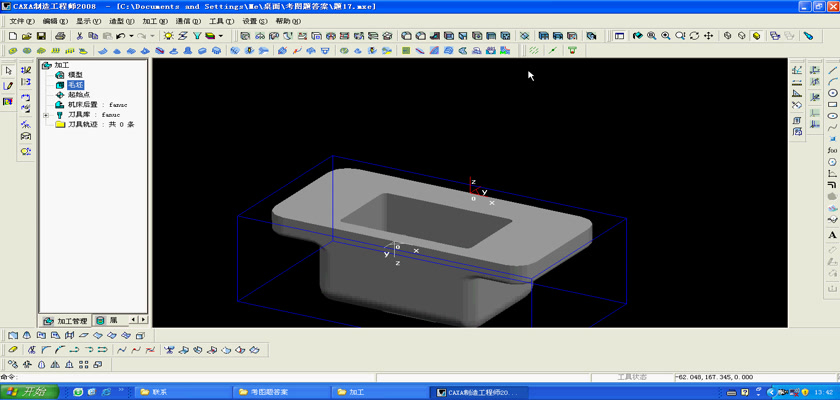Click tab strip scroll left arrow
This screenshot has height=400, width=840.
point(133,320)
